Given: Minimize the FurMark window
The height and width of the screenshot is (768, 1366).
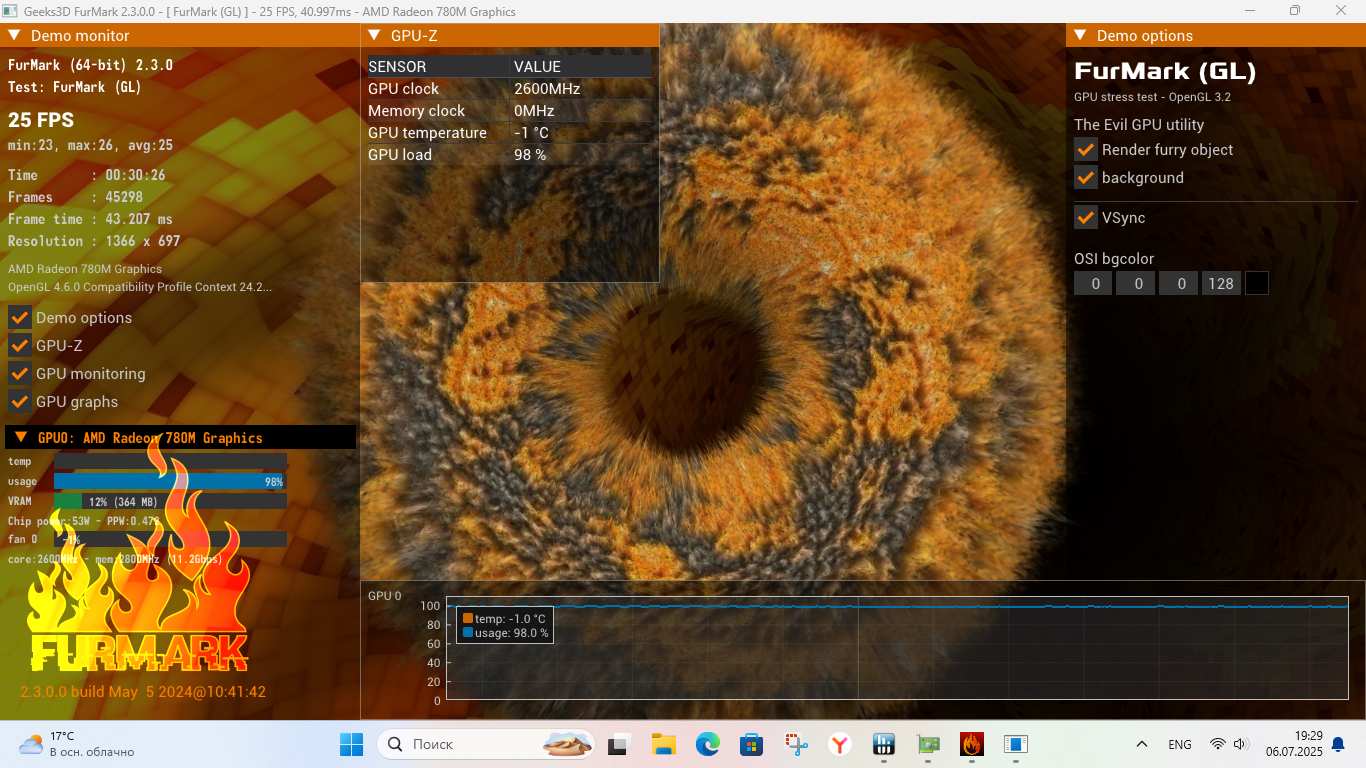Looking at the screenshot, I should tap(1250, 11).
